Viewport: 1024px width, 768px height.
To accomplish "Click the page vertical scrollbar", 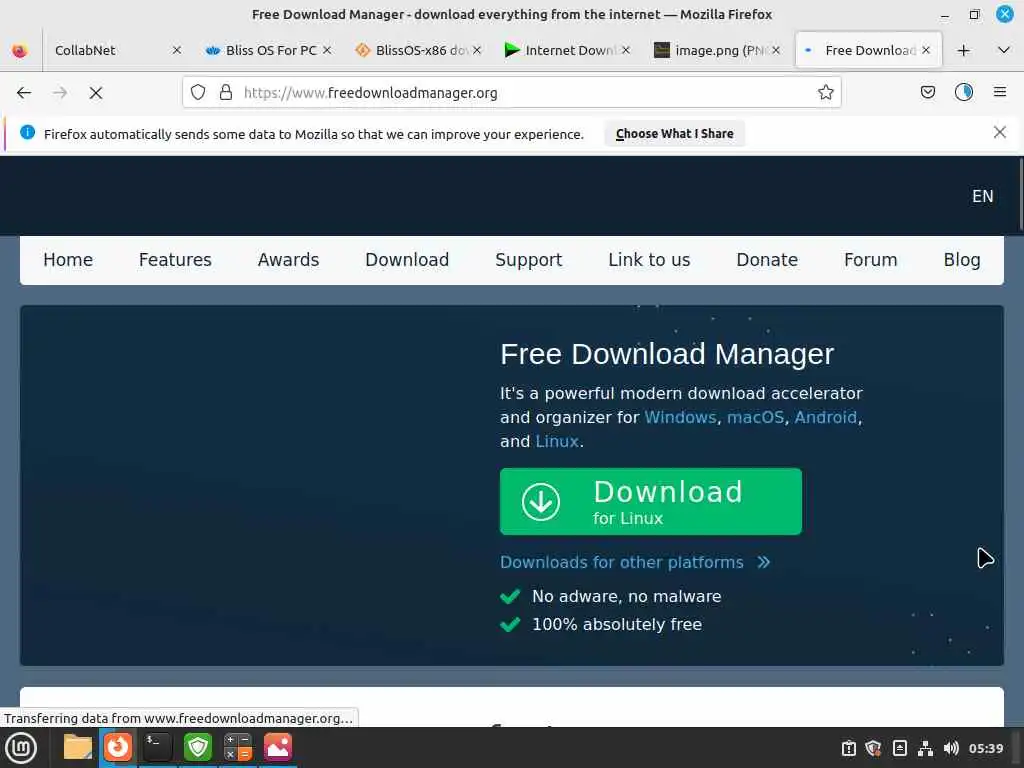I will pos(1020,195).
